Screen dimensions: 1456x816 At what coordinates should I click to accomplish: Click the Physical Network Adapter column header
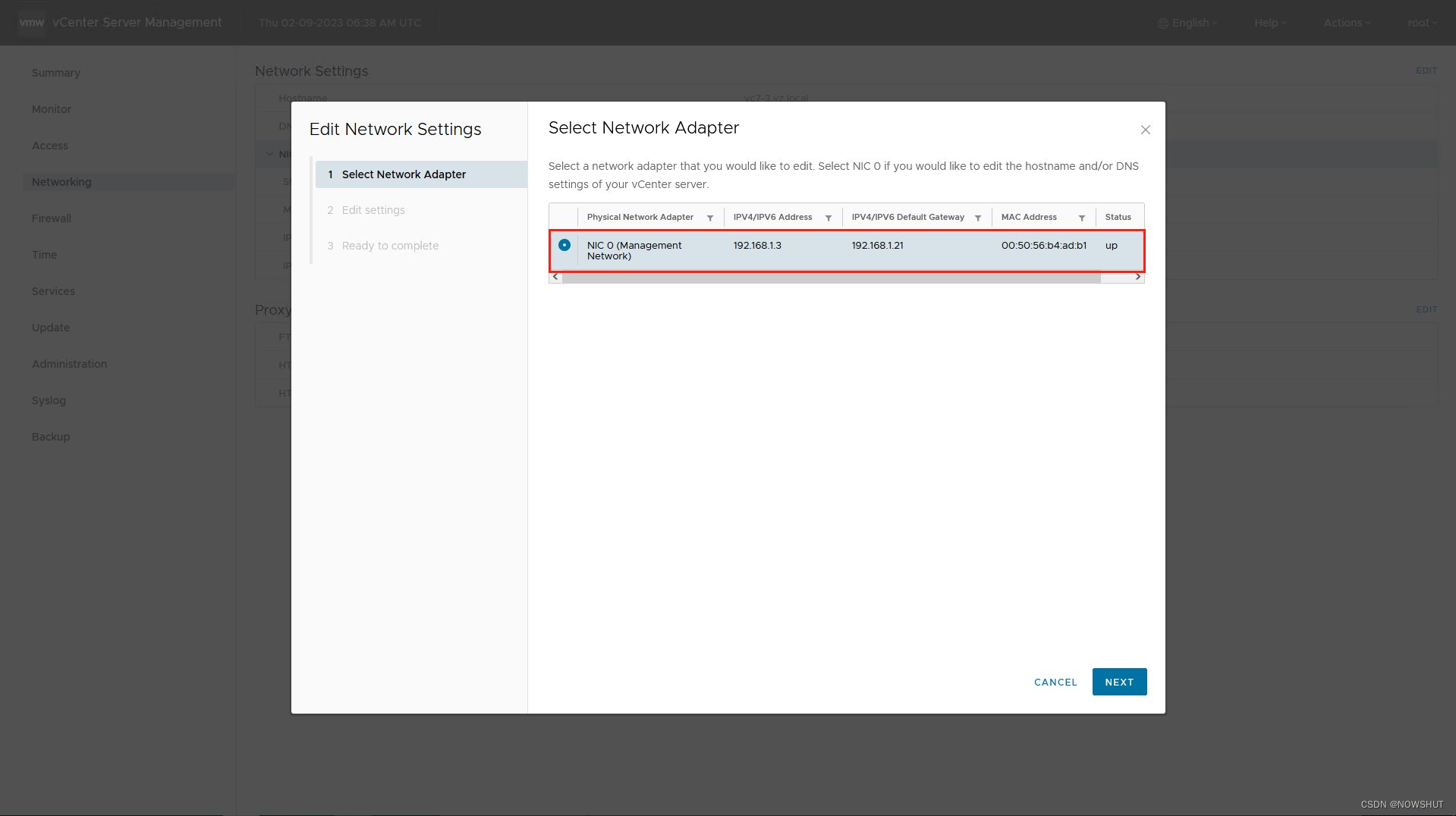click(x=640, y=217)
